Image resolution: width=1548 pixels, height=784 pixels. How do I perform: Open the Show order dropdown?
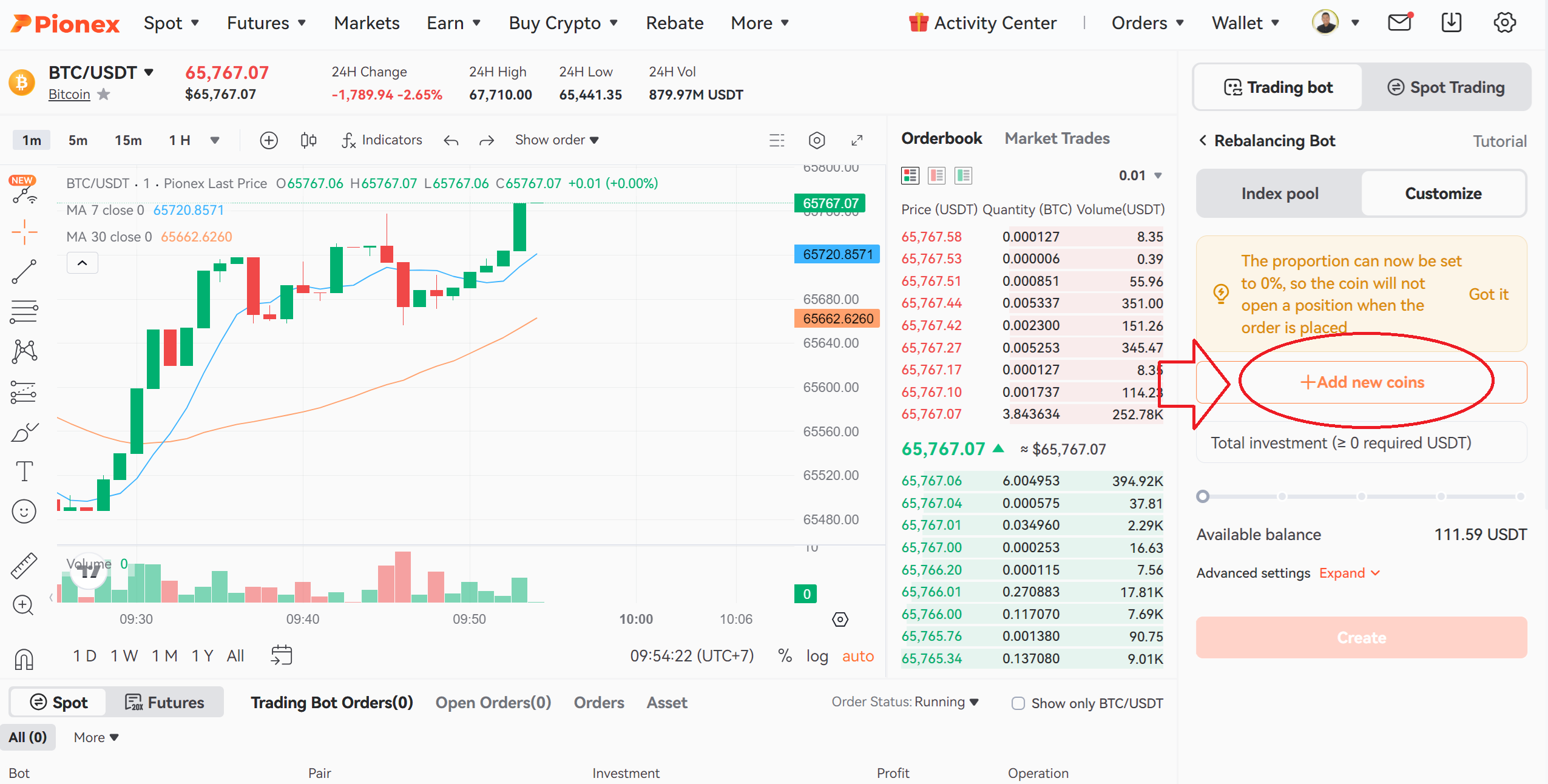pyautogui.click(x=556, y=140)
